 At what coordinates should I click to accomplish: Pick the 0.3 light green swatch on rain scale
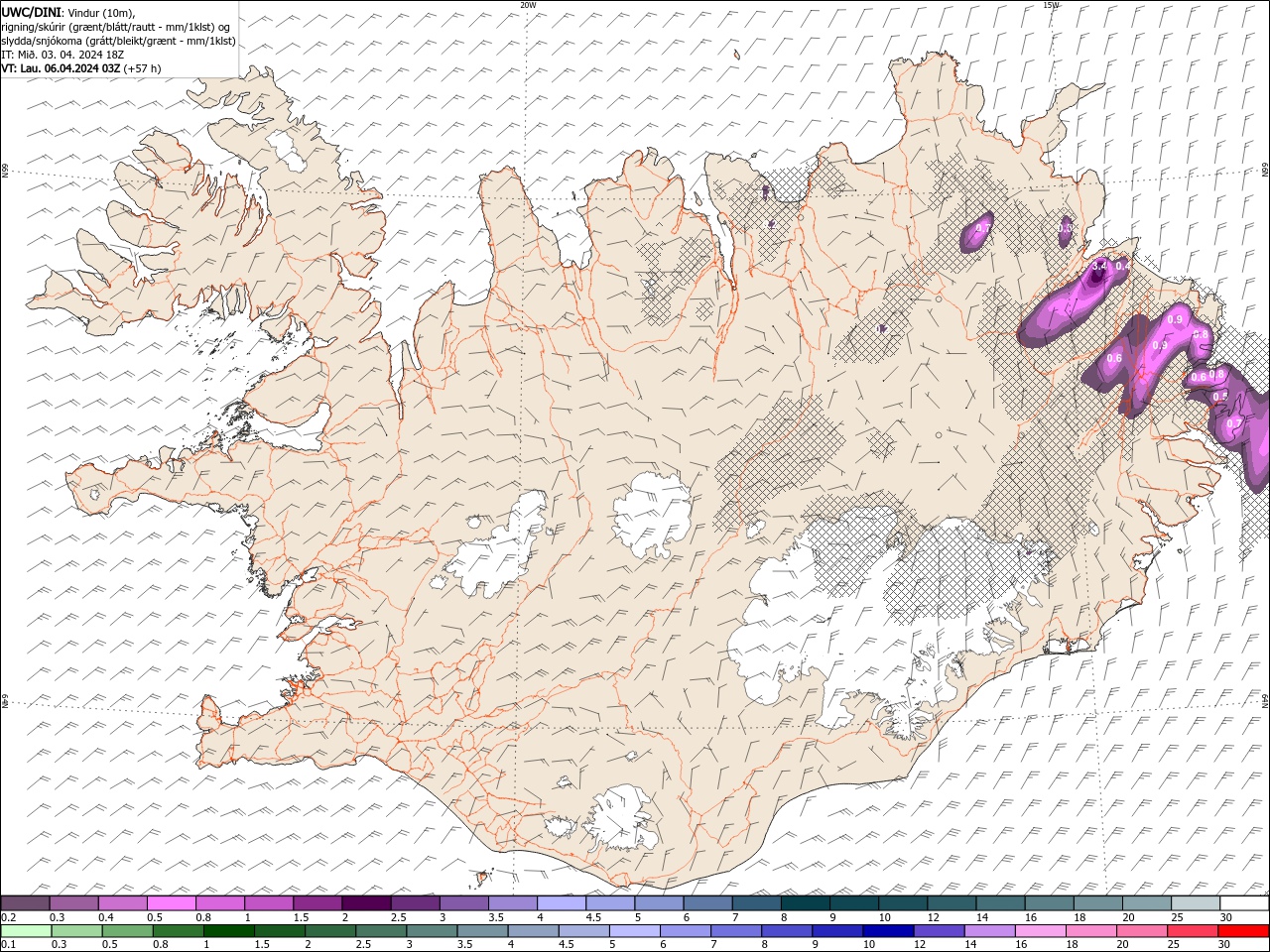(76, 931)
